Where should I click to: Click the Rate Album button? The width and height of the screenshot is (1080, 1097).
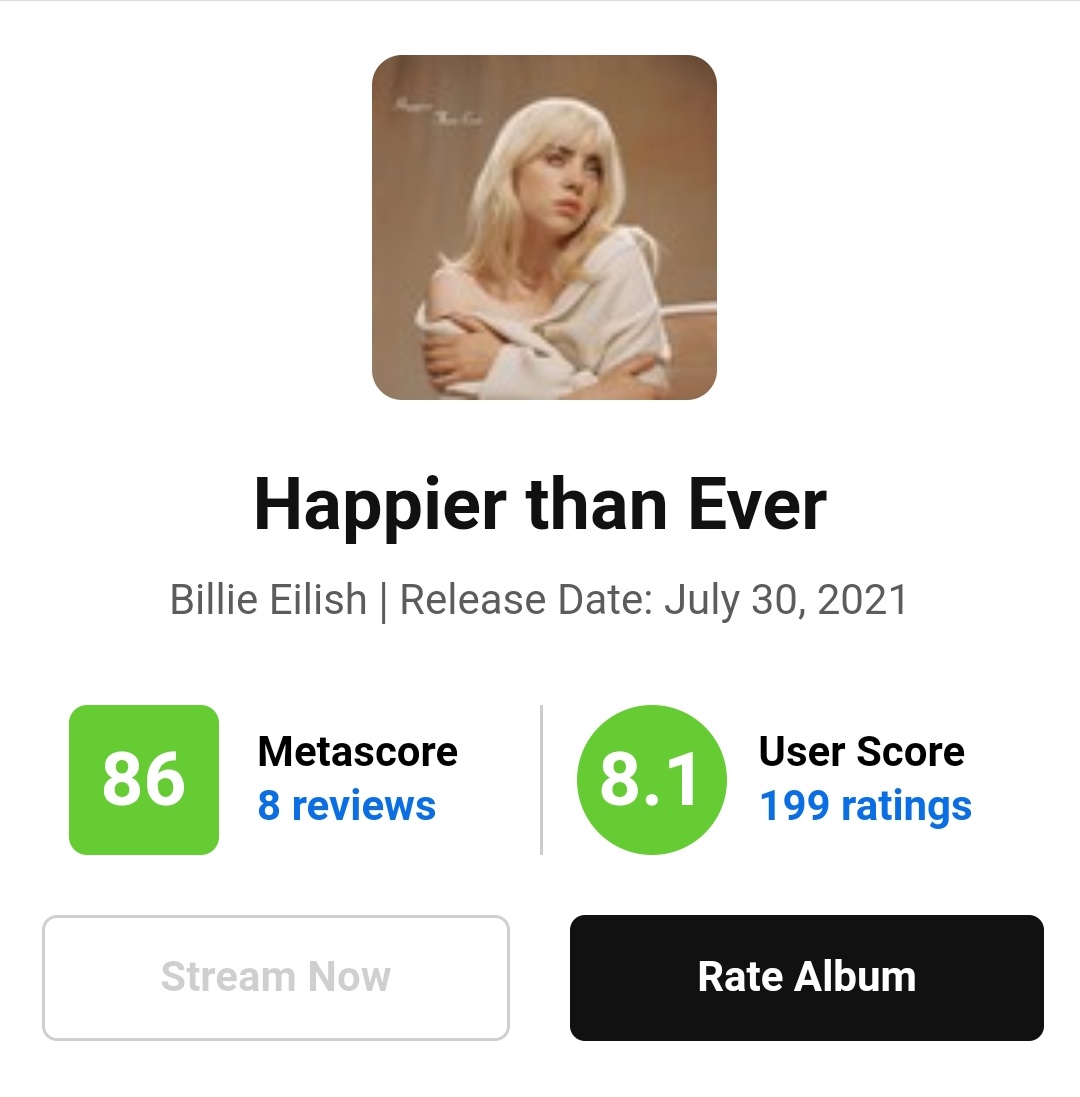coord(807,977)
